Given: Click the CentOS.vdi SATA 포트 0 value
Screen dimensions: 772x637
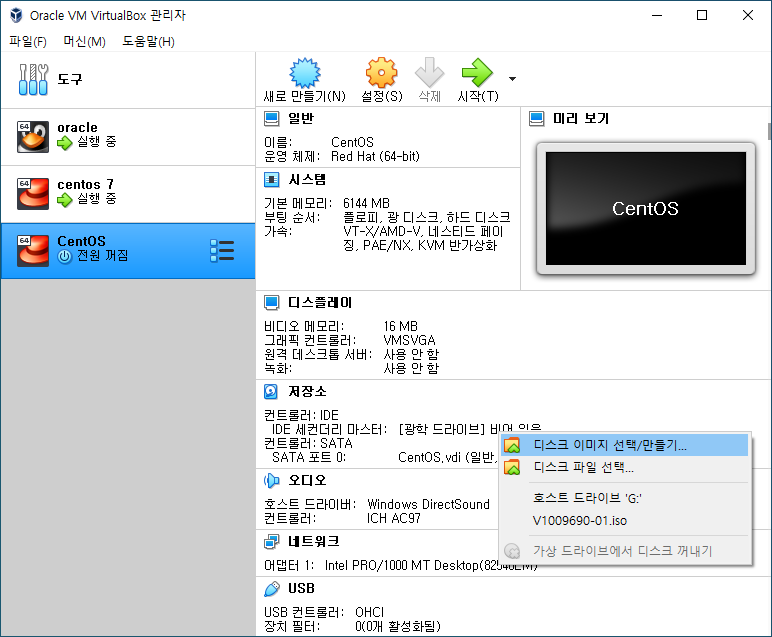Looking at the screenshot, I should coord(447,457).
